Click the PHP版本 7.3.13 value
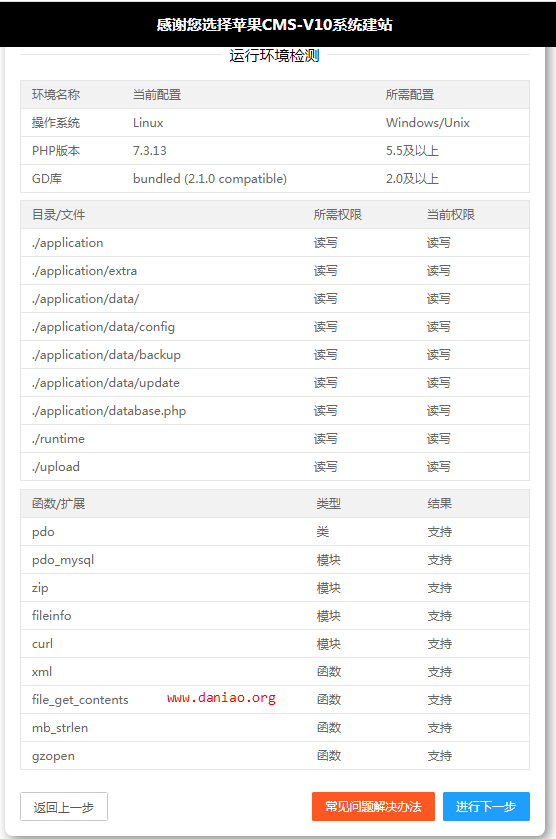556x839 pixels. [150, 151]
